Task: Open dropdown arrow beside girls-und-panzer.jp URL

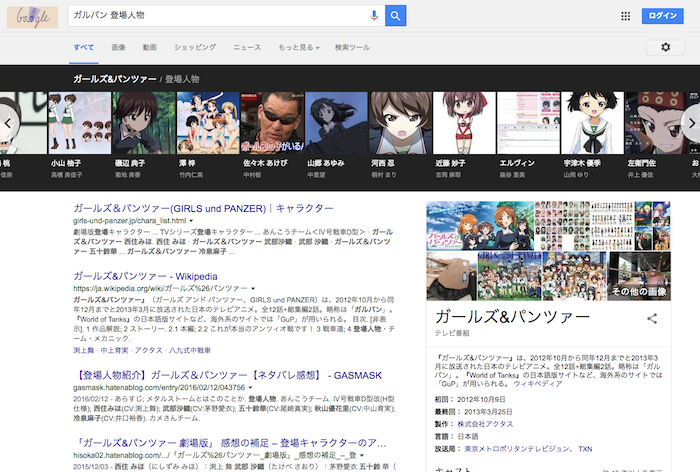Action: pyautogui.click(x=189, y=220)
